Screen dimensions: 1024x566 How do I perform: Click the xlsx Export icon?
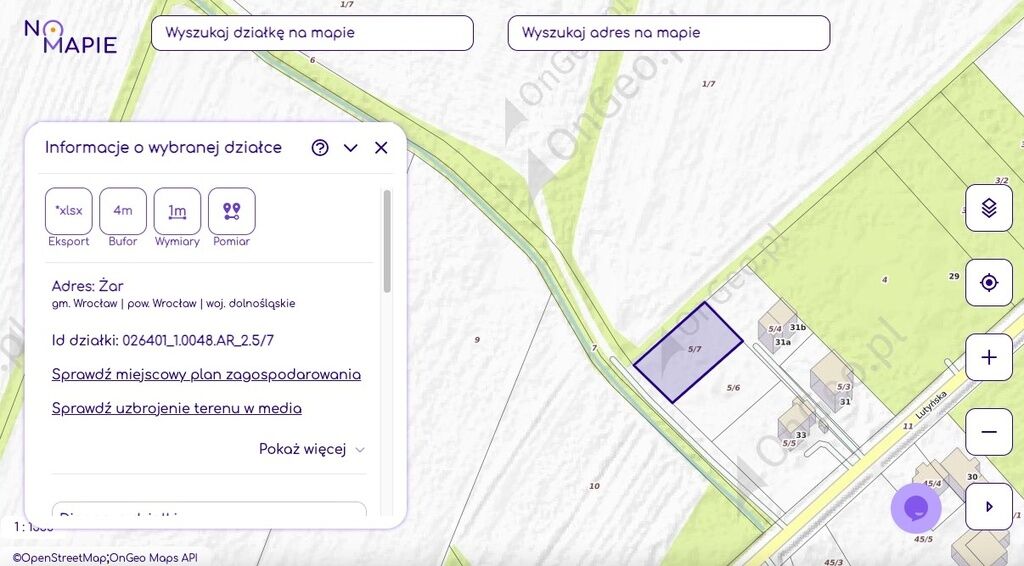(69, 211)
